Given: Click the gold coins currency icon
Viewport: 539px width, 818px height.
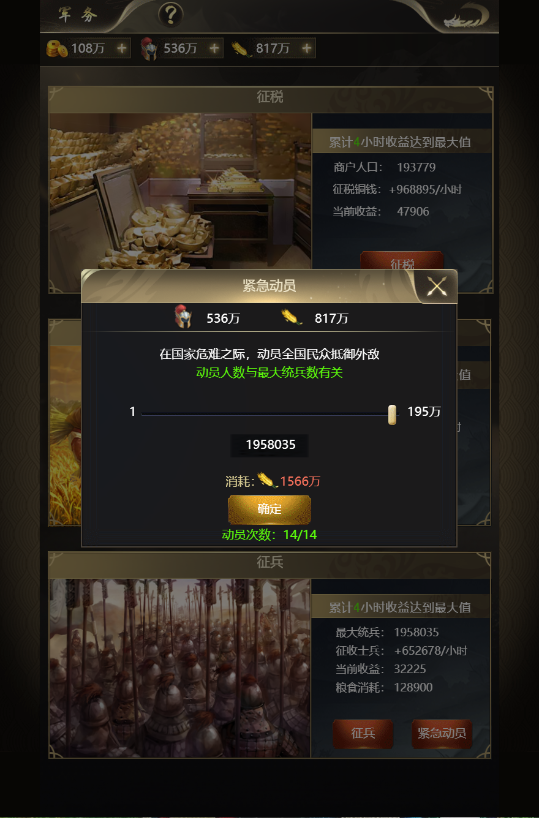Looking at the screenshot, I should coord(57,49).
